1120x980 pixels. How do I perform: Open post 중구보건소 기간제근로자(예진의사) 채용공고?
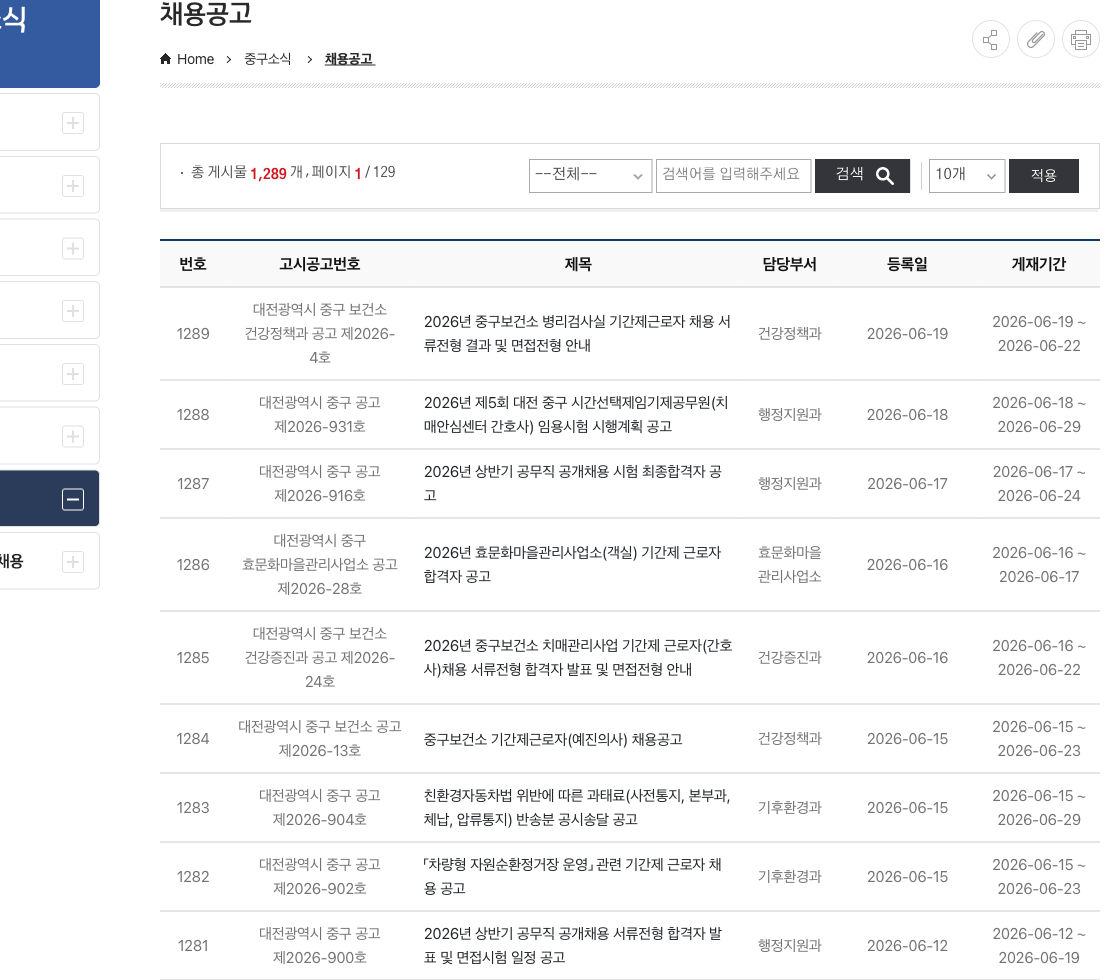click(553, 739)
